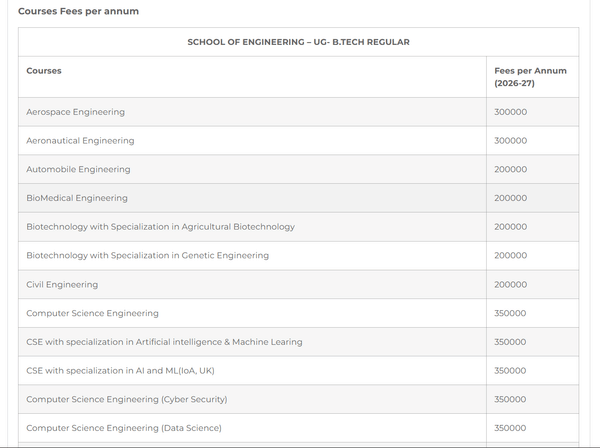600x448 pixels.
Task: Click the Aerospace Engineering course row
Action: click(76, 112)
